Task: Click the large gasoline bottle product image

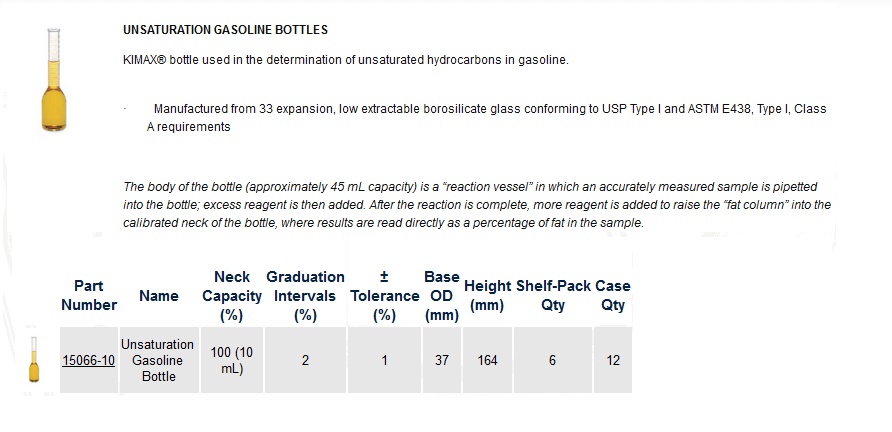Action: (53, 80)
